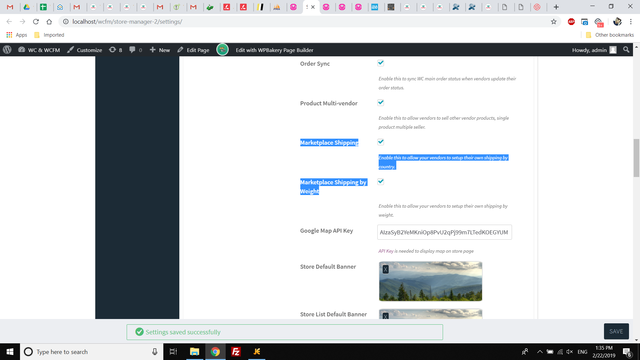
Task: Click the green WCFM store icon
Action: coord(222,50)
